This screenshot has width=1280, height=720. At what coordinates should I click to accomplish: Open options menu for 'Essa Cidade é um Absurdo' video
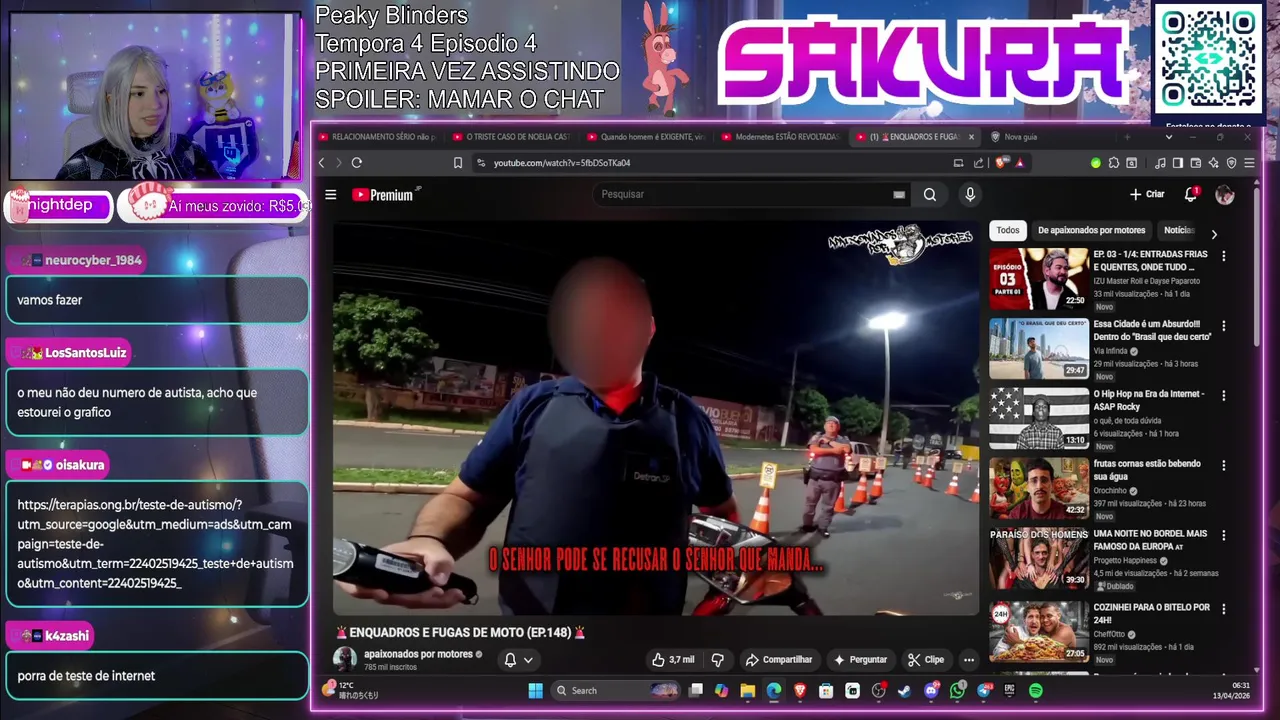(1223, 326)
